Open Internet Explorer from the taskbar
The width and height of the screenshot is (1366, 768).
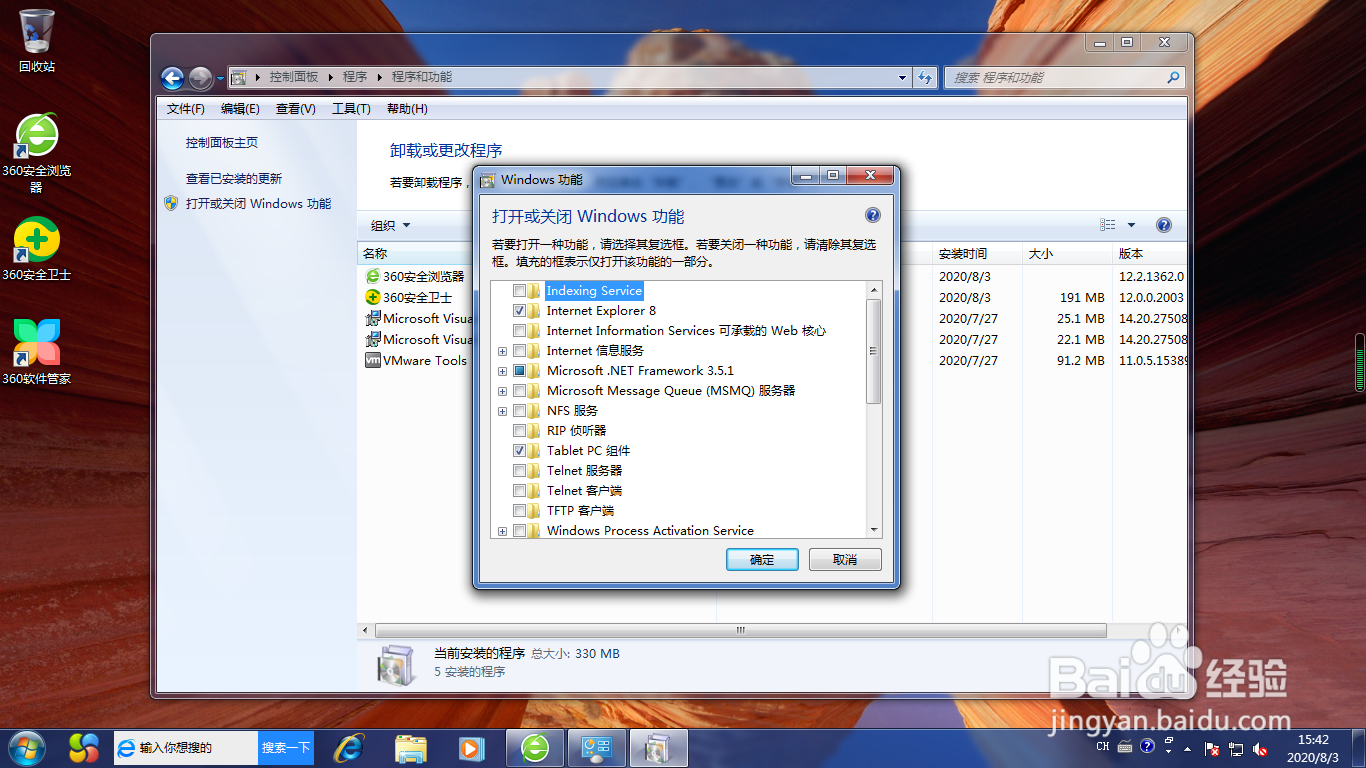click(349, 748)
